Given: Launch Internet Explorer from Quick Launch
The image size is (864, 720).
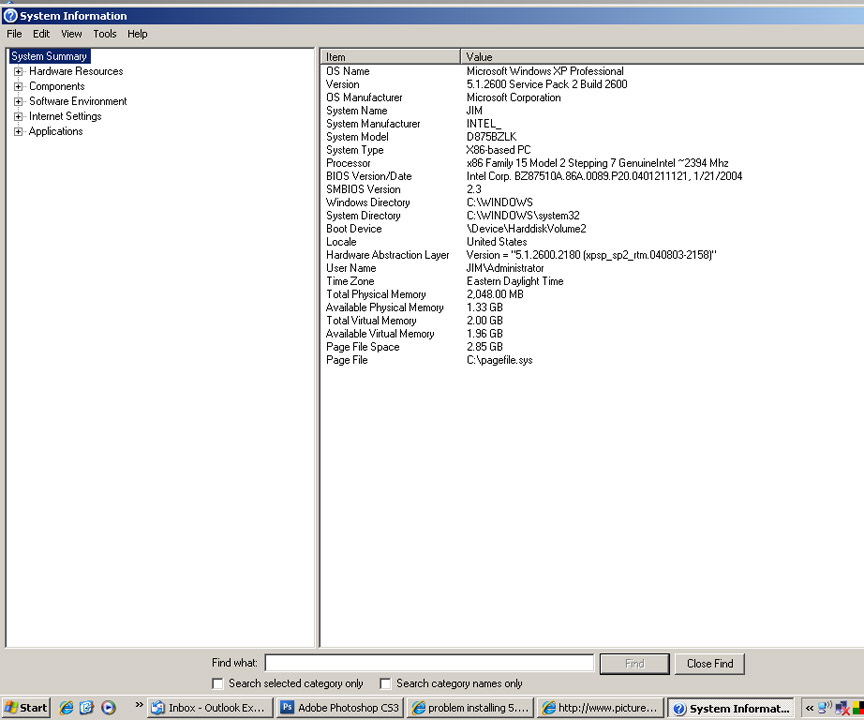Looking at the screenshot, I should 66,708.
